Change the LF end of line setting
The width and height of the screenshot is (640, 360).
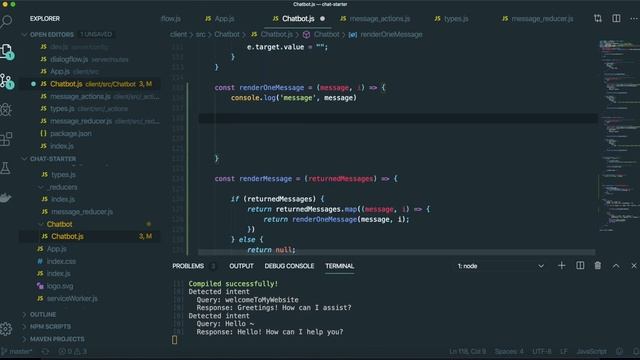pyautogui.click(x=564, y=351)
